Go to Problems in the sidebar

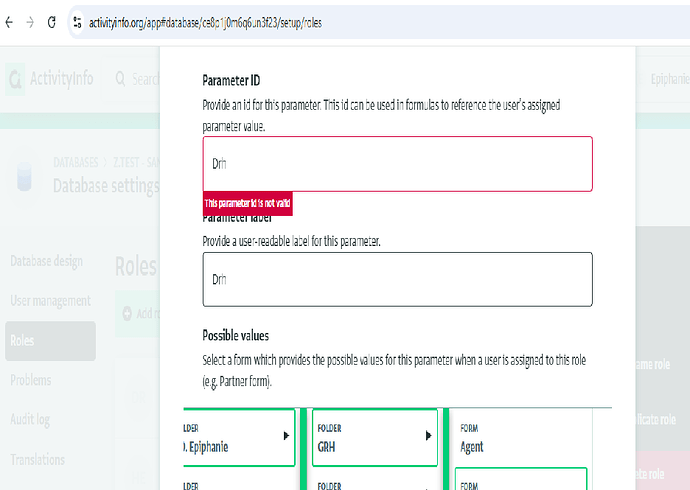[x=34, y=380]
